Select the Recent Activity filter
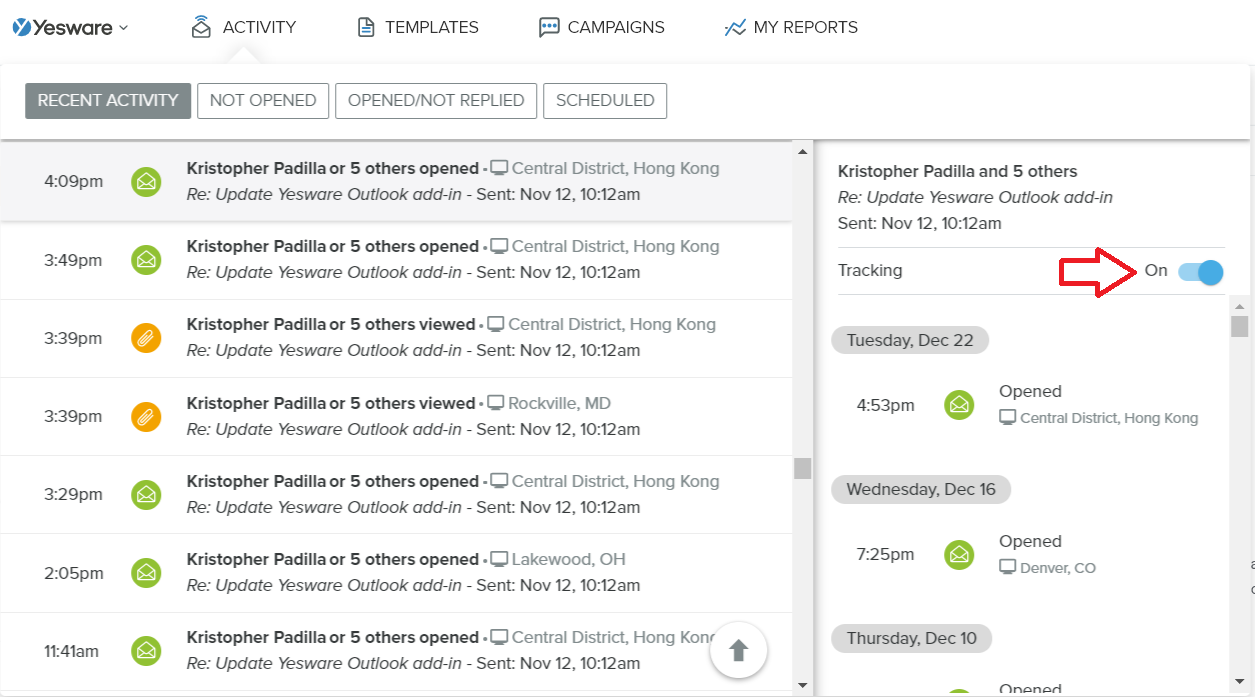Screen dimensions: 1255x697 108,100
